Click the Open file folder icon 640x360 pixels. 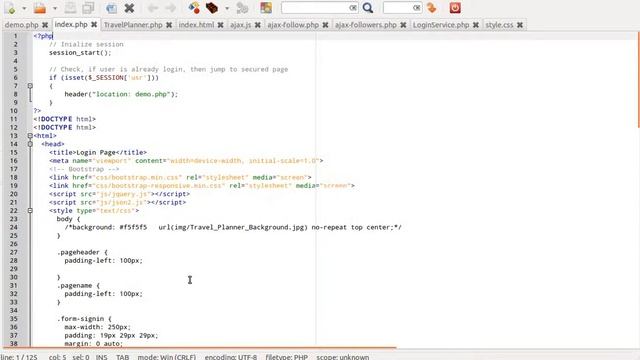[x=40, y=8]
